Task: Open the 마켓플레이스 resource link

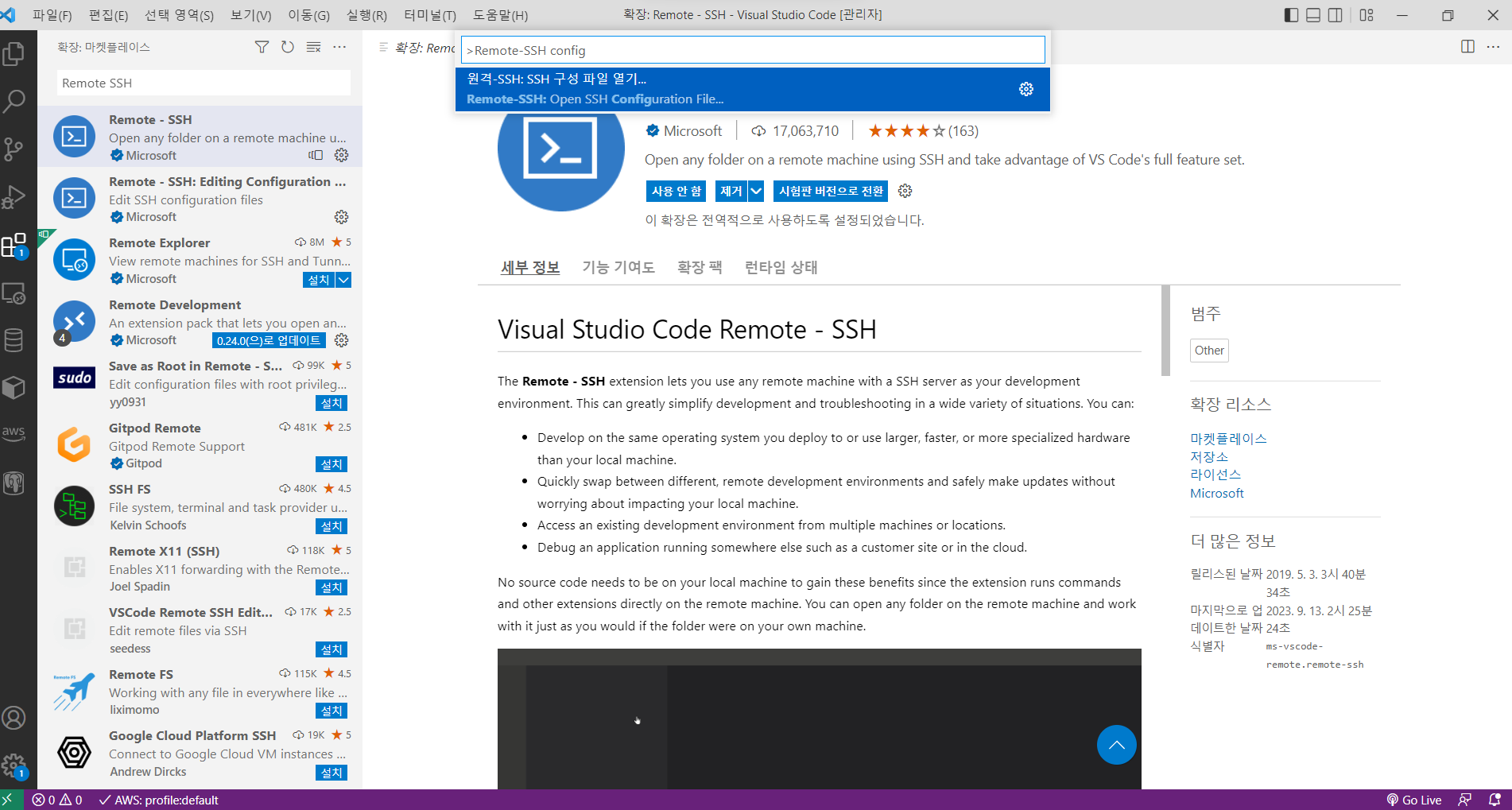Action: point(1228,438)
